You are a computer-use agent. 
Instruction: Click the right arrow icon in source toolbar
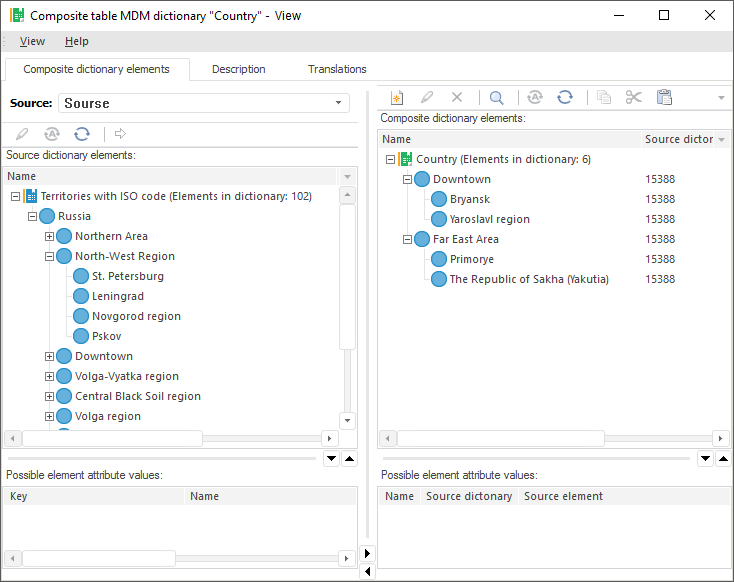pos(120,134)
